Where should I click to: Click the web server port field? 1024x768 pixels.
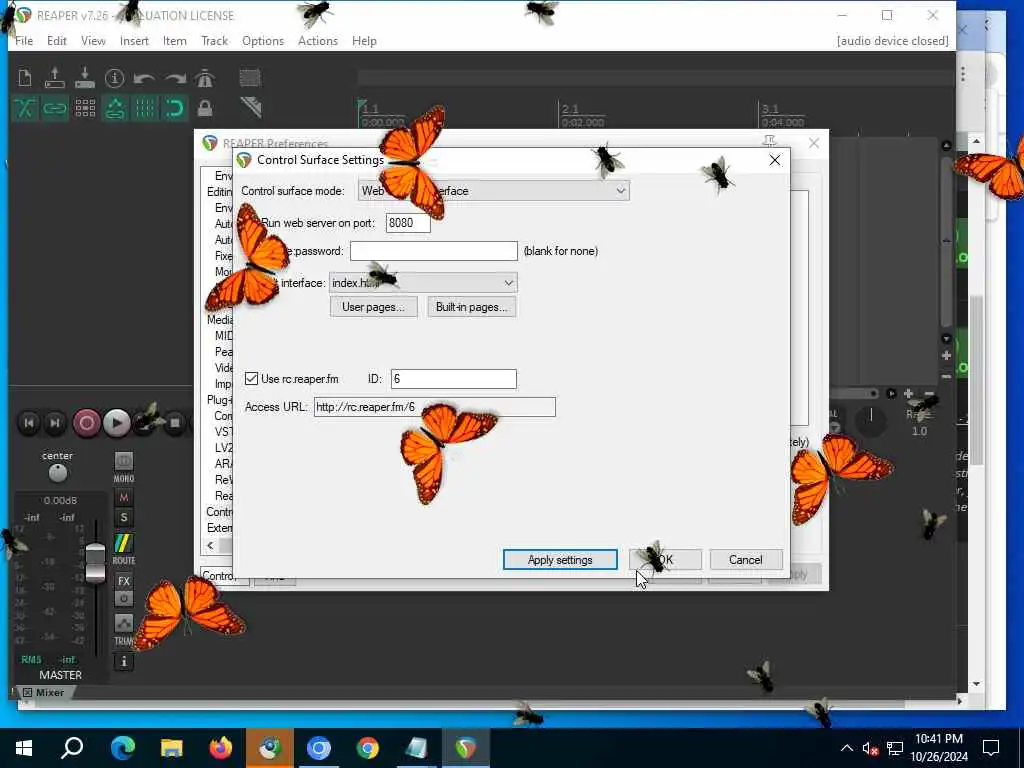pos(408,223)
